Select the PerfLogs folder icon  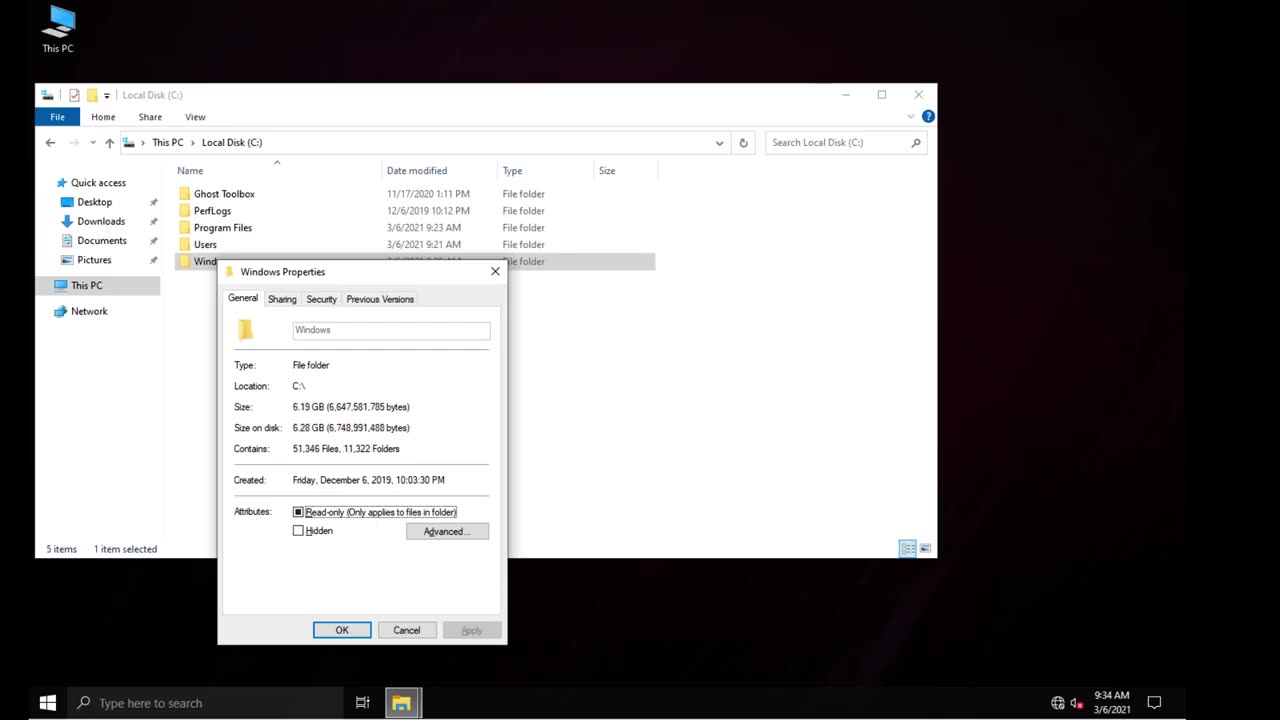(x=185, y=211)
